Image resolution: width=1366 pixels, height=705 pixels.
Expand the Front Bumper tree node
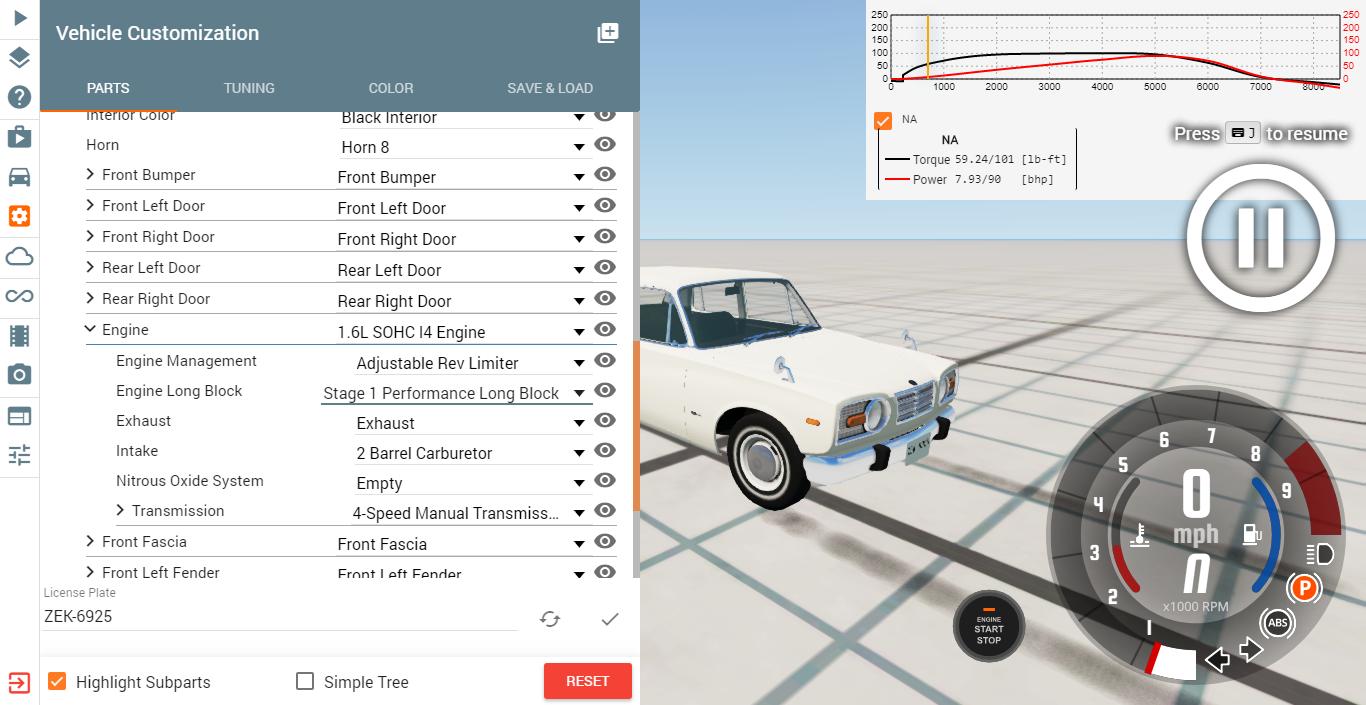point(91,175)
